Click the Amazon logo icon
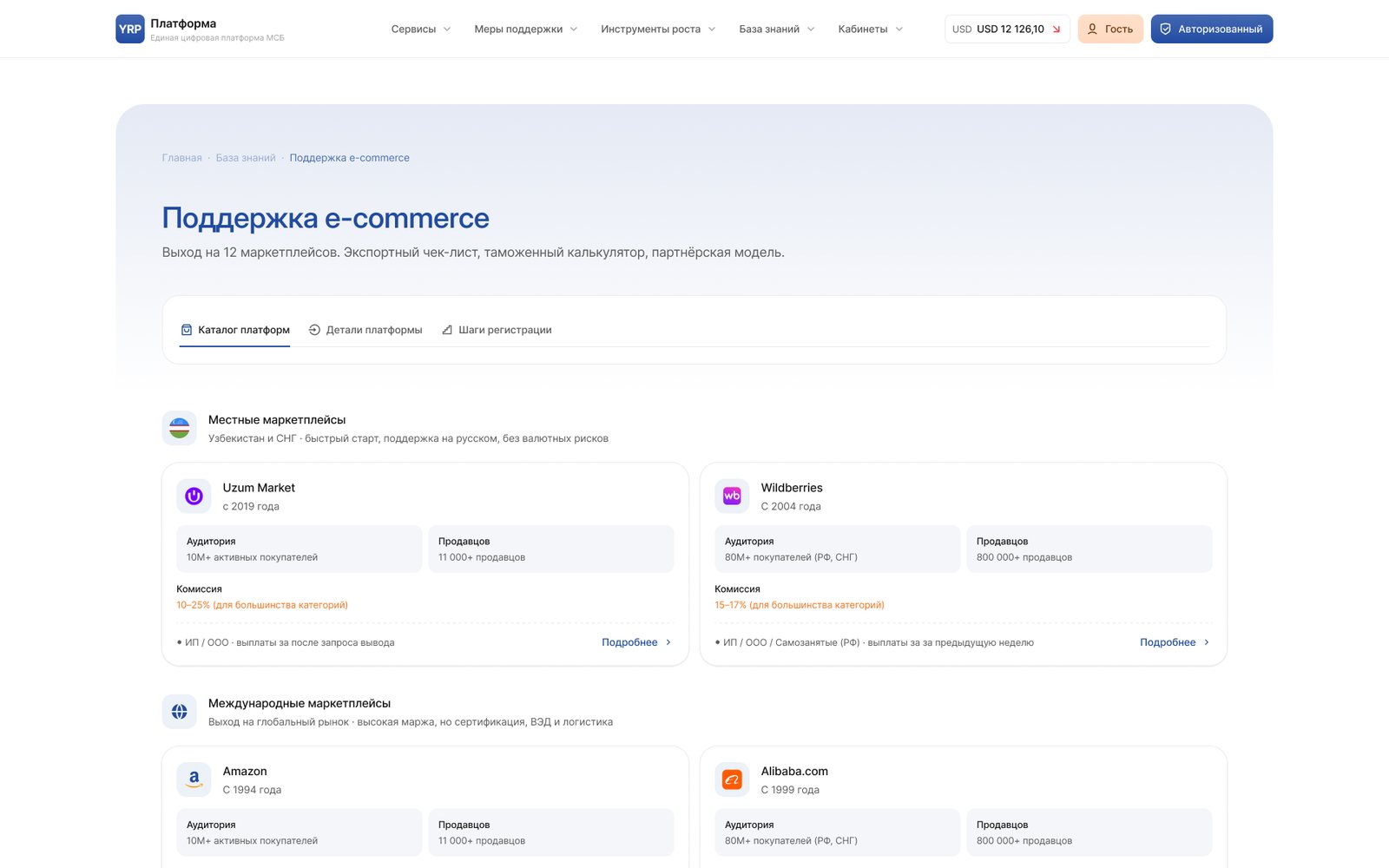 click(x=194, y=779)
